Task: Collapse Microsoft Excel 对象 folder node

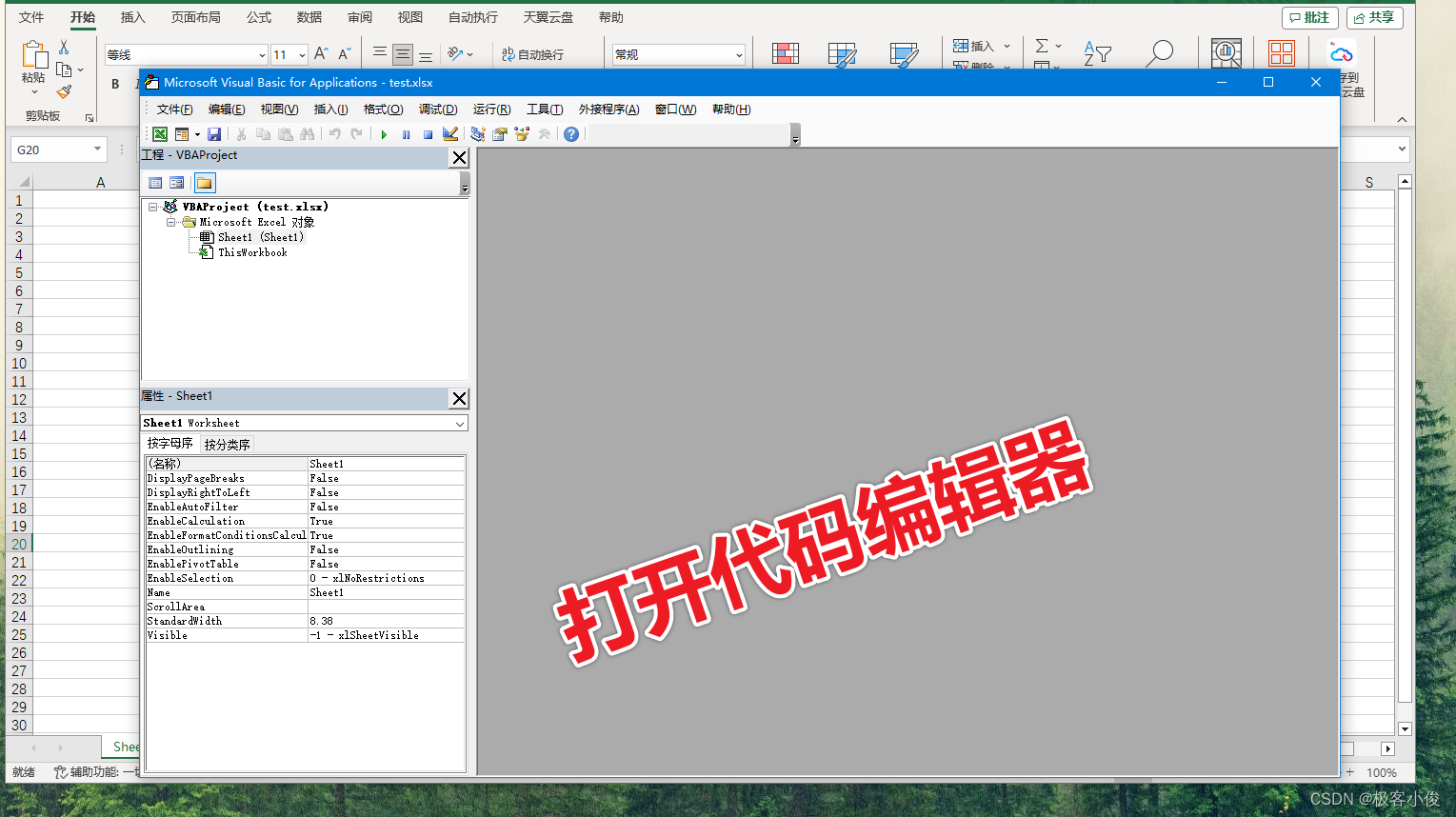Action: click(x=171, y=222)
